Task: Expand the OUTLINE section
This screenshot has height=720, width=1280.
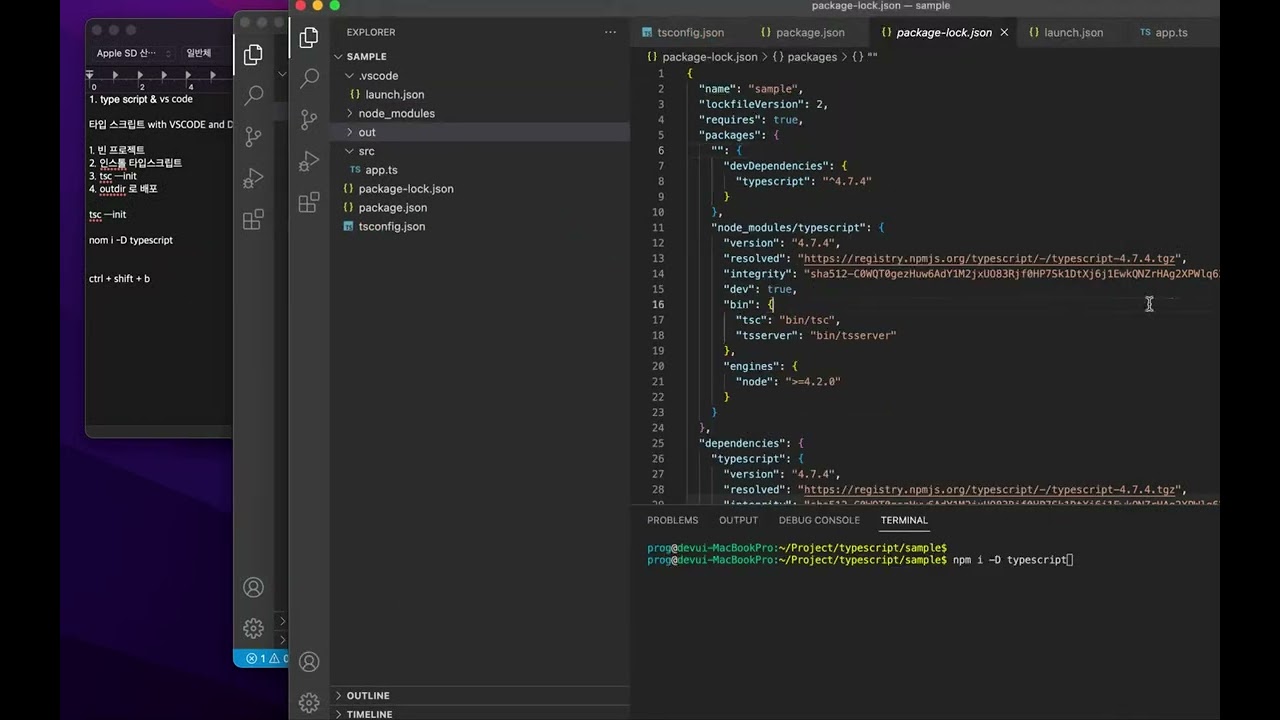Action: click(368, 695)
